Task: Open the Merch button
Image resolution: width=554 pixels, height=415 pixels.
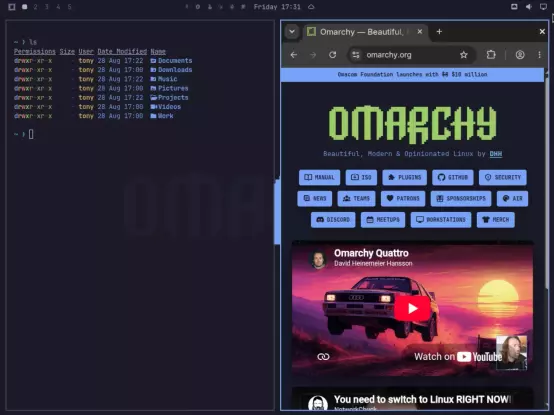Action: [495, 220]
